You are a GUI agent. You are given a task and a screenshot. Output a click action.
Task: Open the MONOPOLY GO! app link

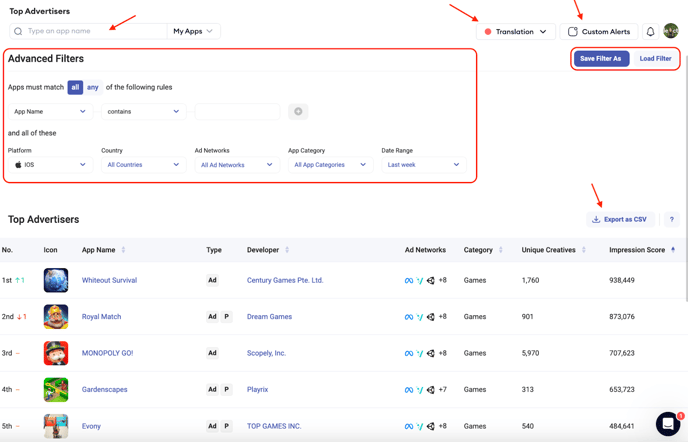click(x=108, y=353)
